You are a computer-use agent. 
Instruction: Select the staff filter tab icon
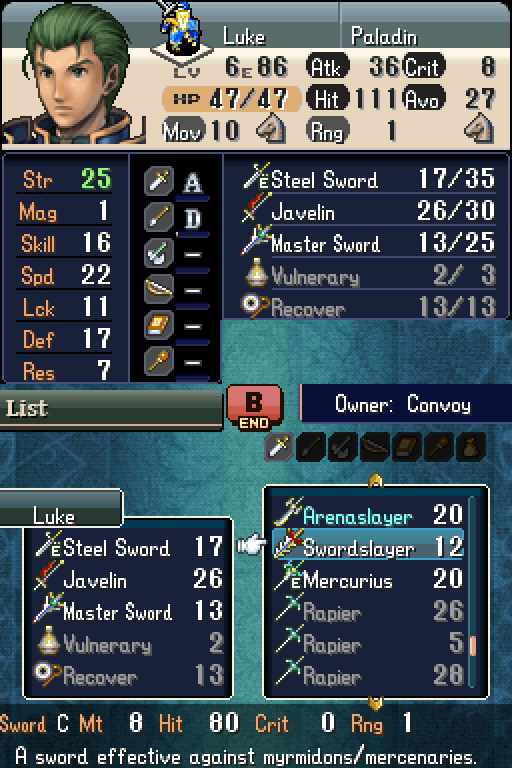[x=439, y=446]
